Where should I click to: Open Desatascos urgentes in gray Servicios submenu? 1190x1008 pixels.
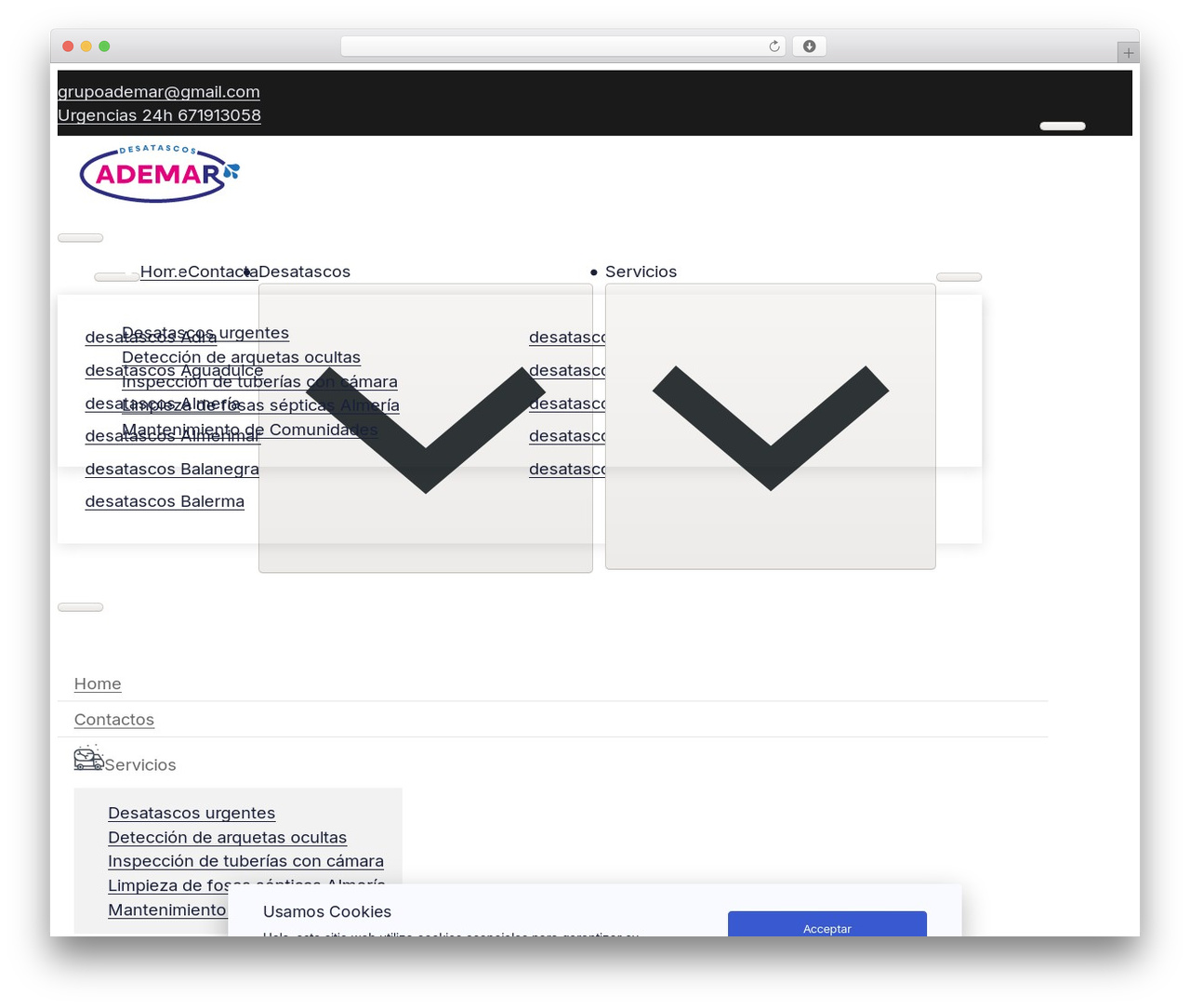[192, 813]
